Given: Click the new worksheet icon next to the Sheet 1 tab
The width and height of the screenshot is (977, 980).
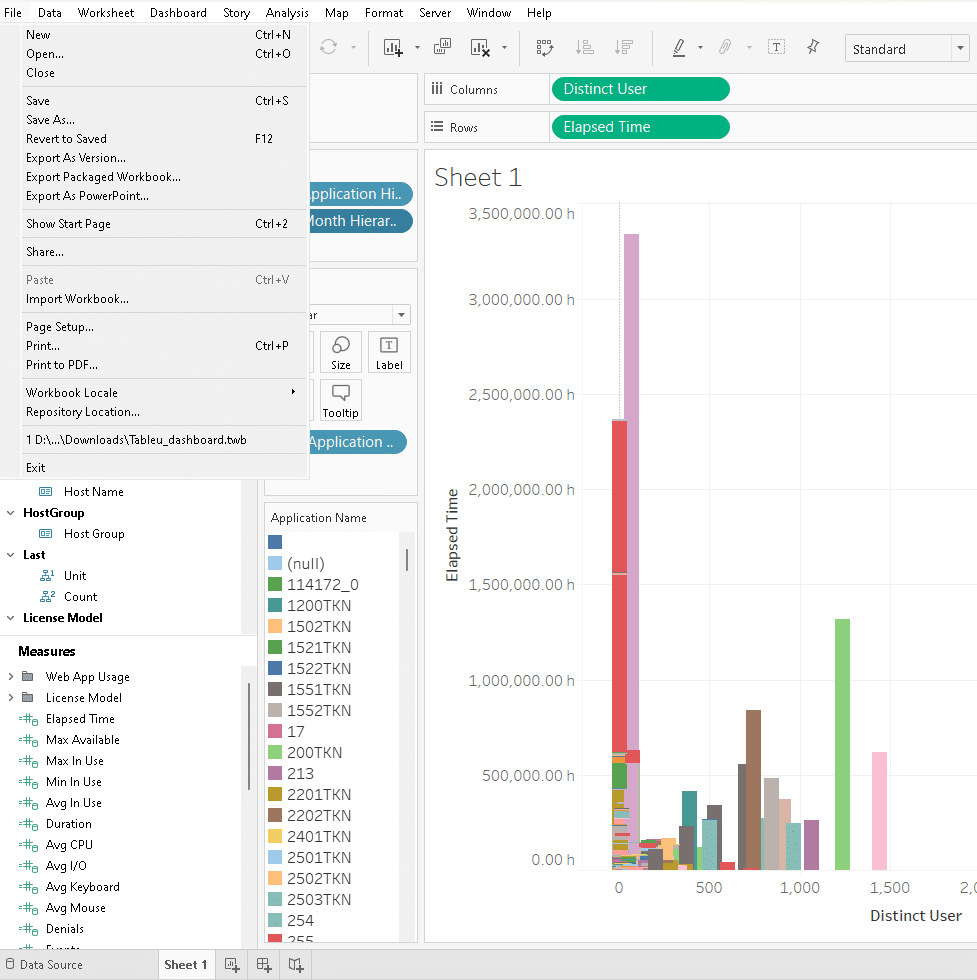Looking at the screenshot, I should 232,965.
